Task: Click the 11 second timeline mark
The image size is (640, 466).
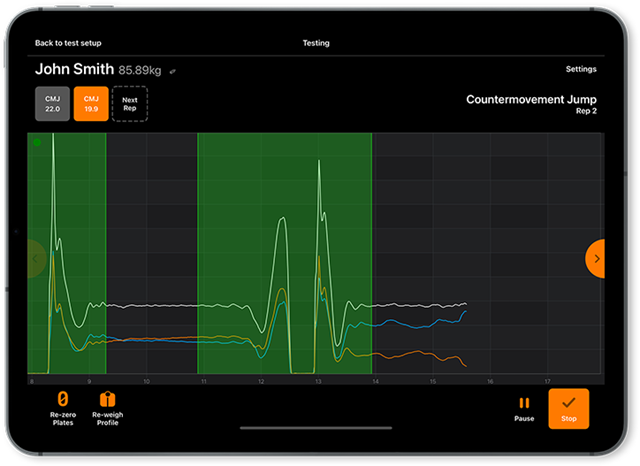Action: 204,381
